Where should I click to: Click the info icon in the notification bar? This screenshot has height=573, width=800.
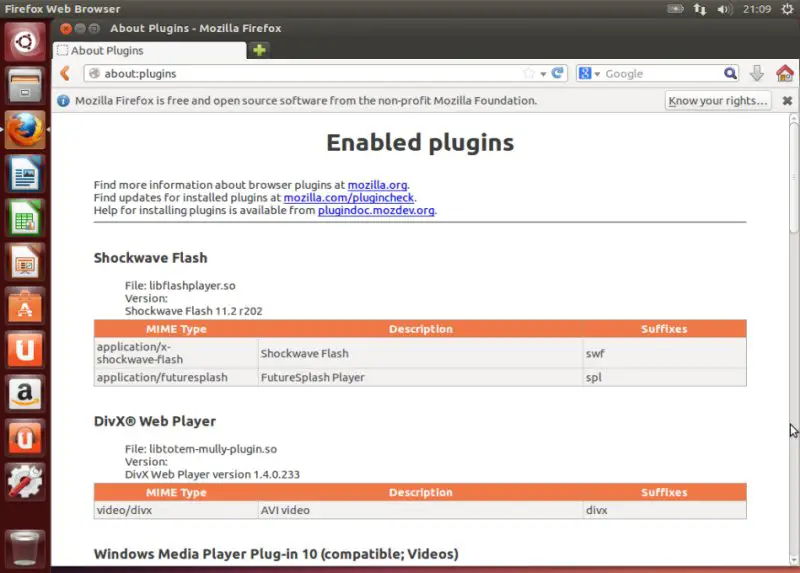tap(63, 101)
